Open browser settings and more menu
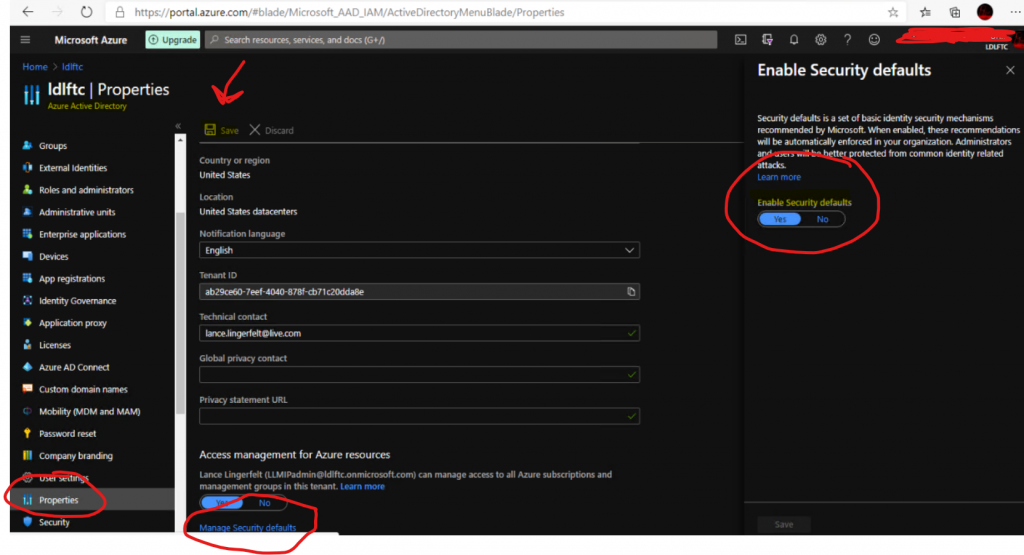This screenshot has height=555, width=1024. pos(1015,12)
